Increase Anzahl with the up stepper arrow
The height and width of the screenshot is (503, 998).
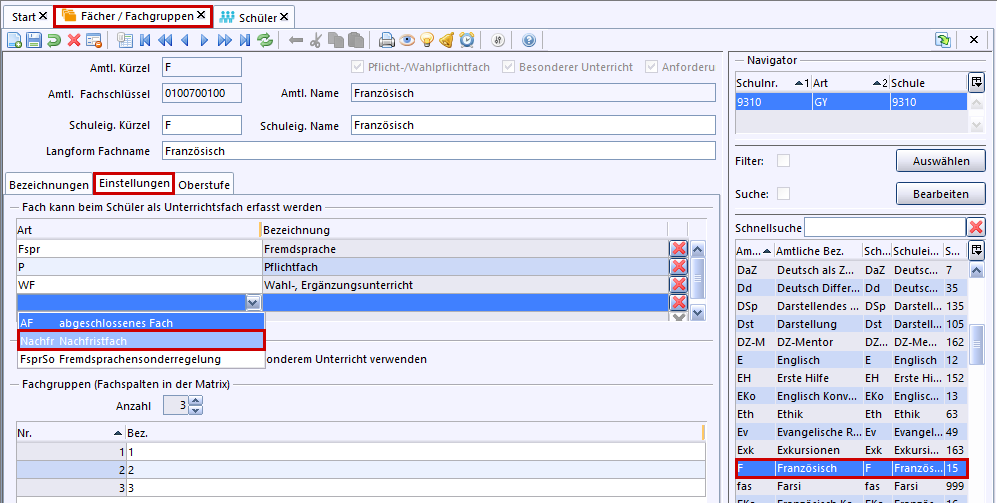195,401
